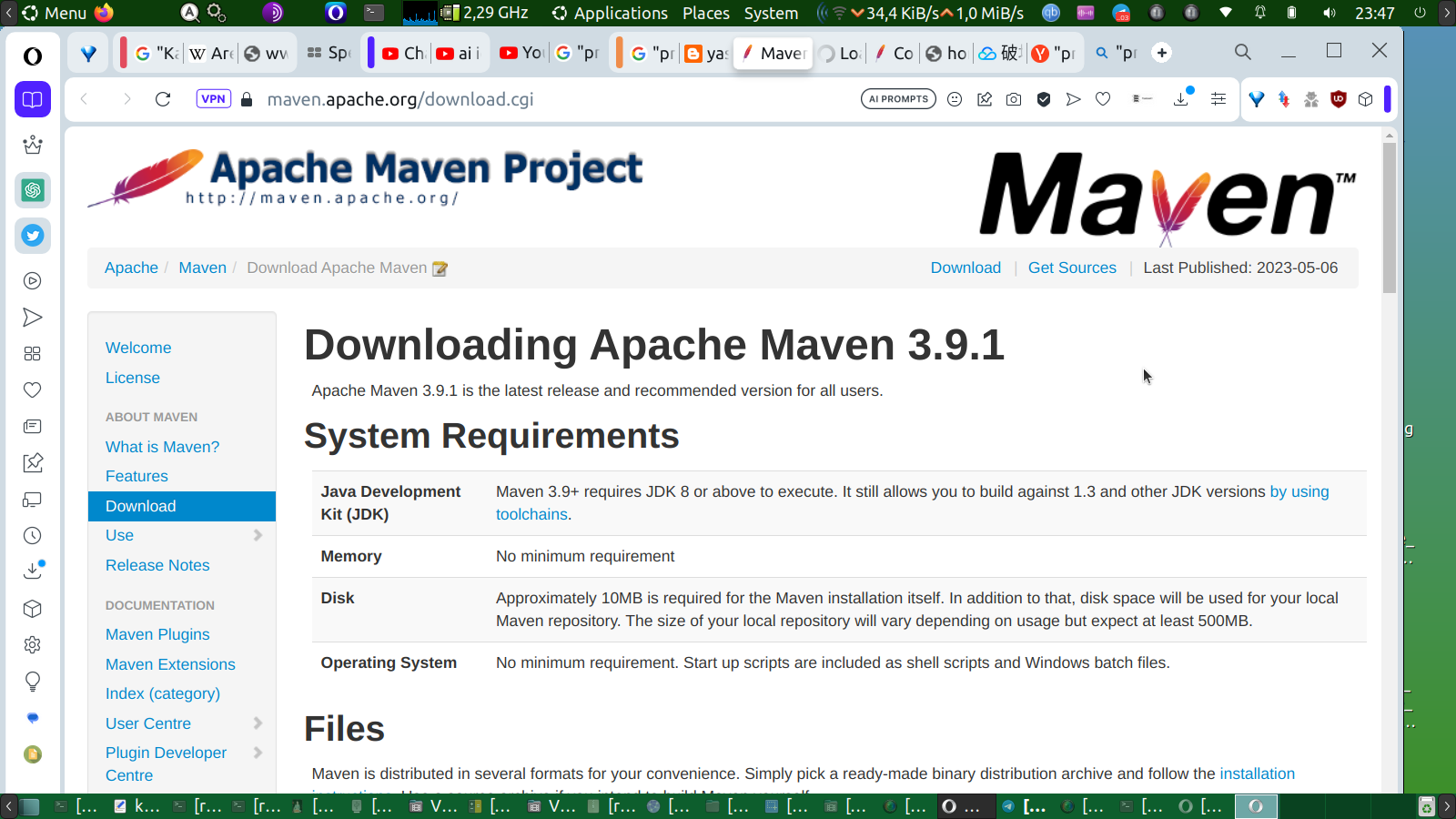Viewport: 1456px width, 819px height.
Task: Open ChatGPT from the Opera sidebar
Action: (33, 190)
